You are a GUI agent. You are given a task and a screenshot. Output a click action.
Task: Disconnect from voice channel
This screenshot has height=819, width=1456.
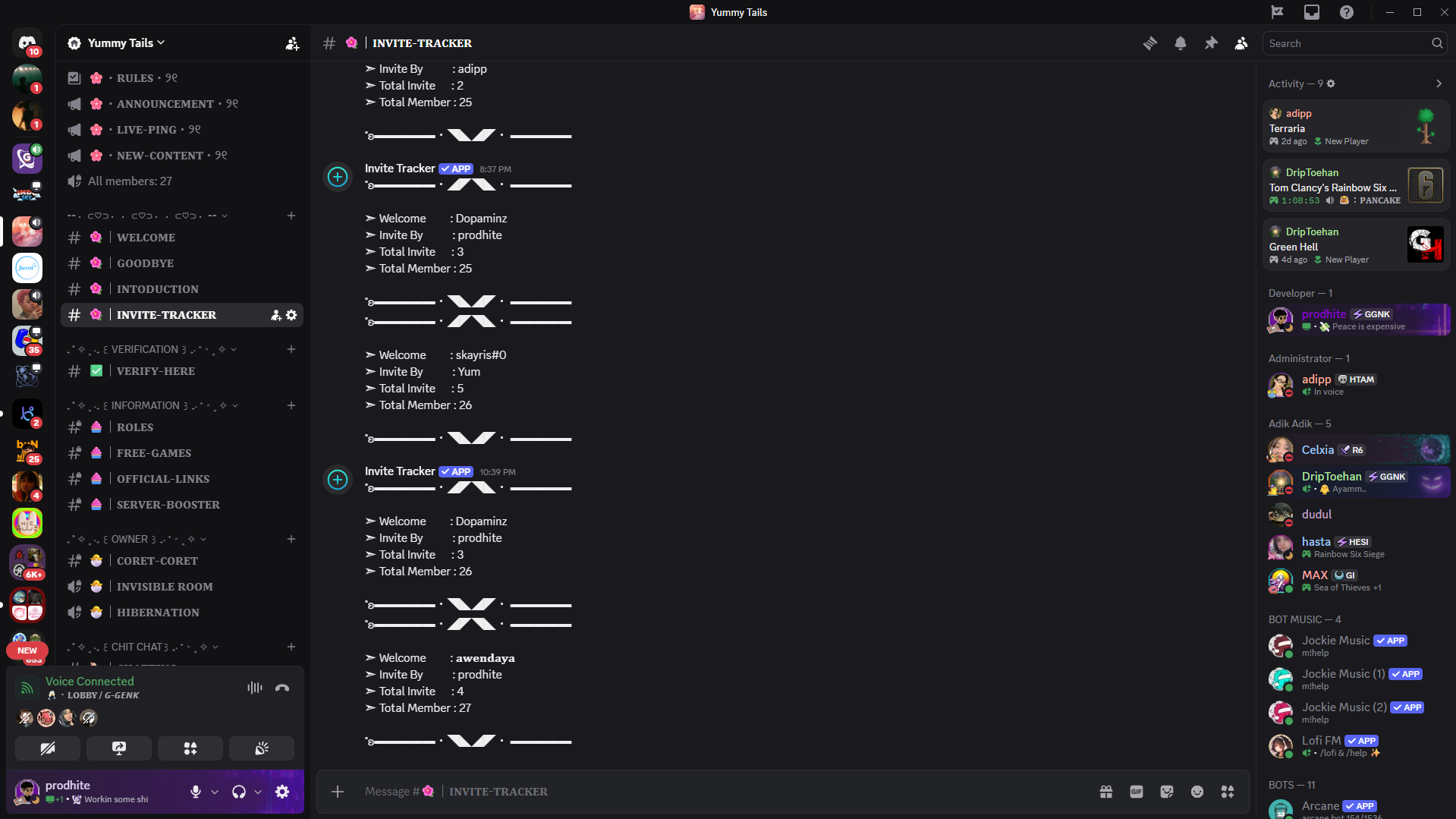[x=282, y=688]
